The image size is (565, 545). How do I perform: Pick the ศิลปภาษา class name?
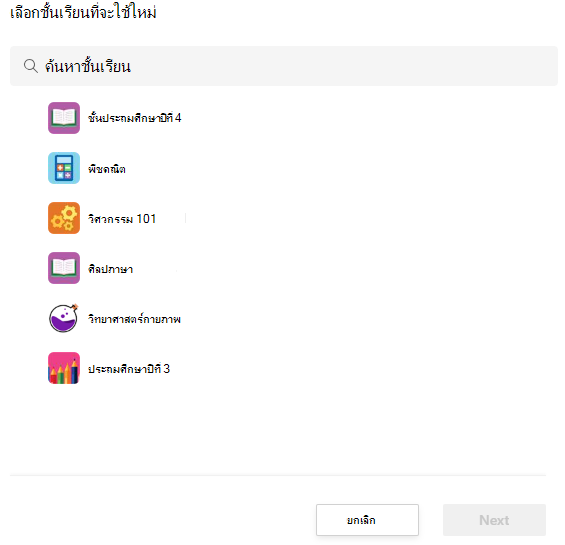coord(111,269)
